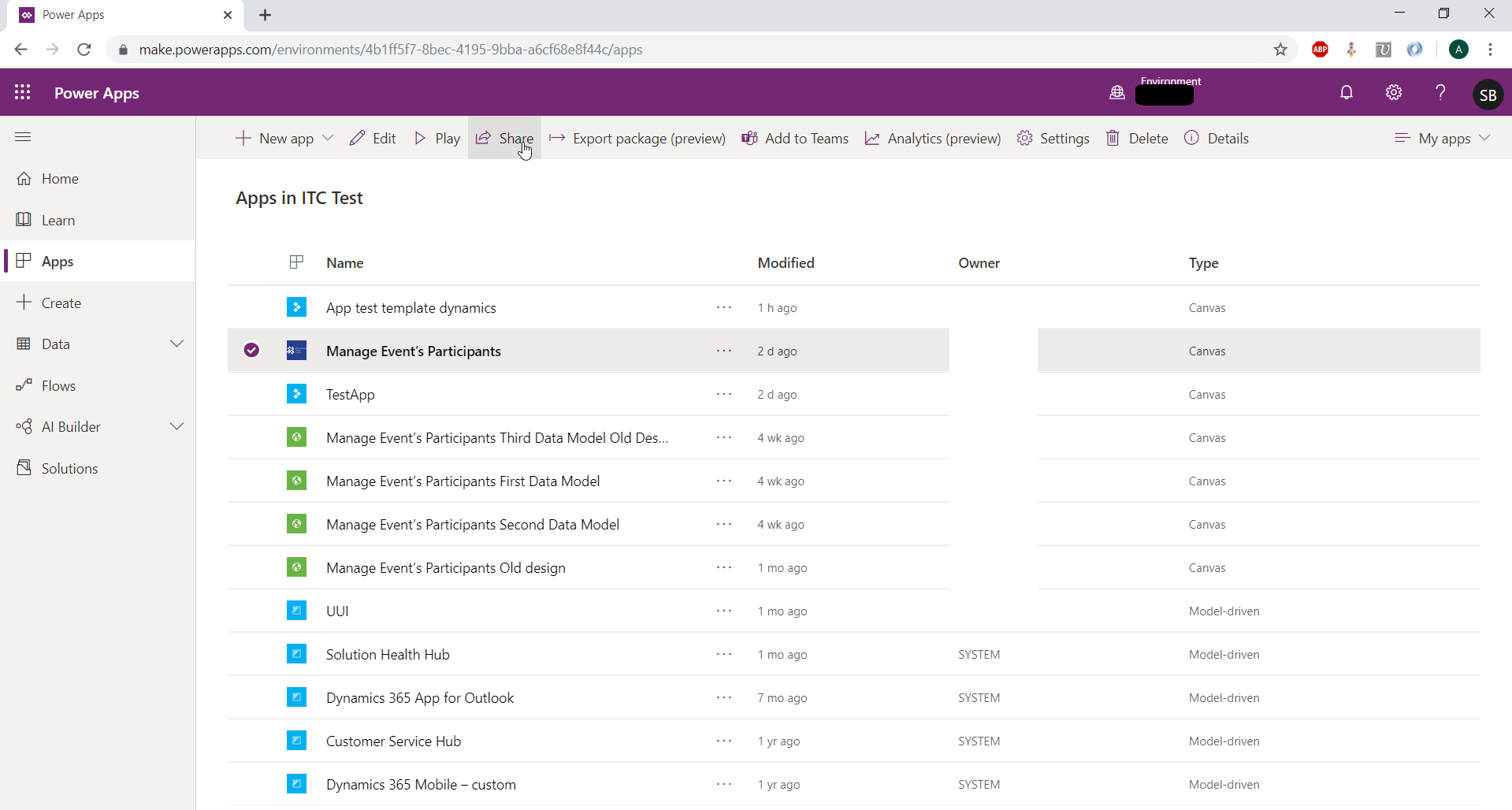Bookmark this page with the star icon

click(x=1280, y=50)
